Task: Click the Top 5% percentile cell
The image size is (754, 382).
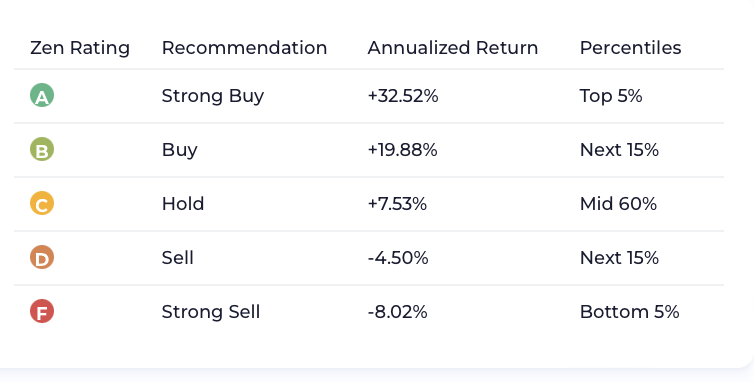Action: click(x=611, y=96)
